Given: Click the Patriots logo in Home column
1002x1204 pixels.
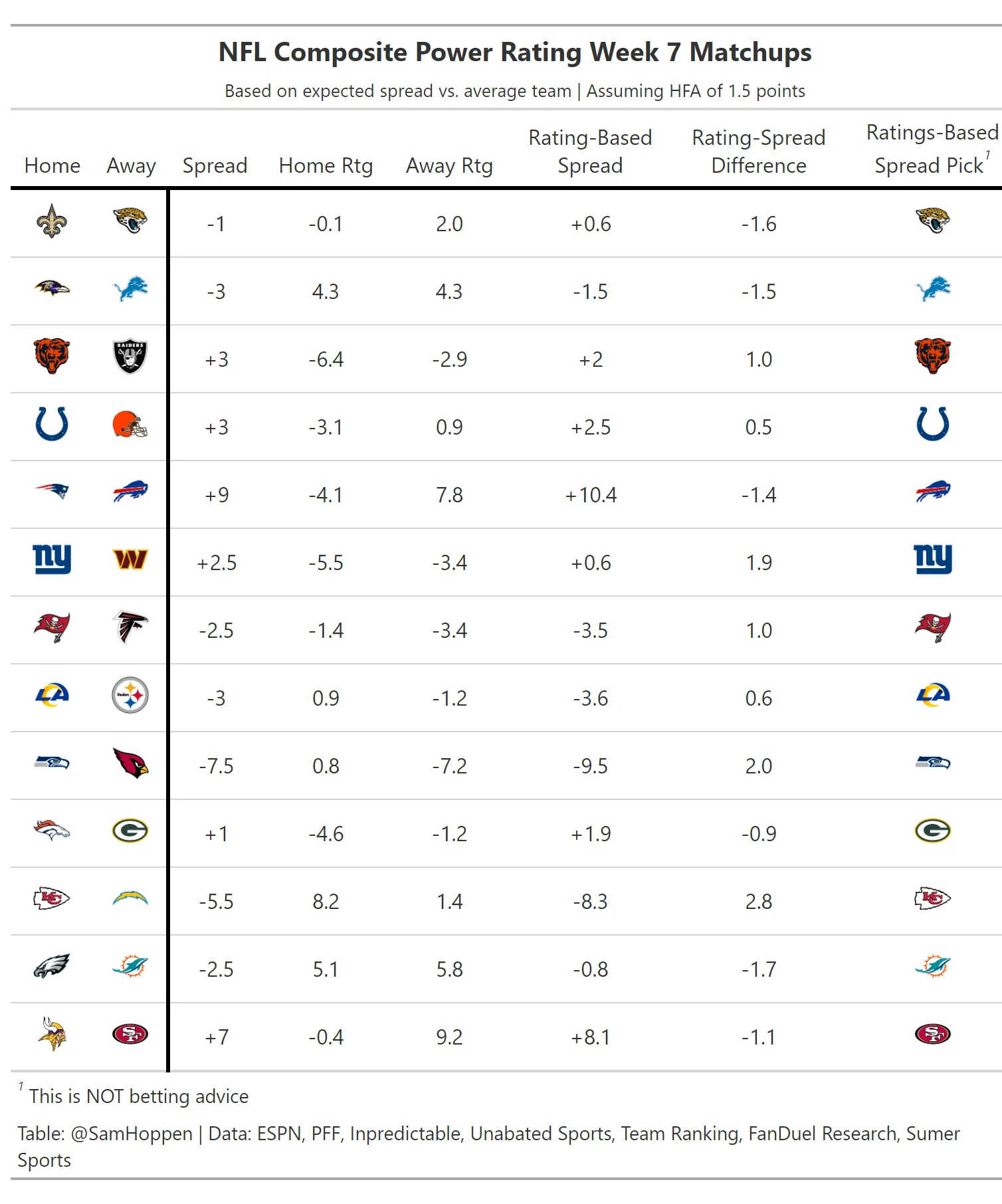Looking at the screenshot, I should click(52, 492).
